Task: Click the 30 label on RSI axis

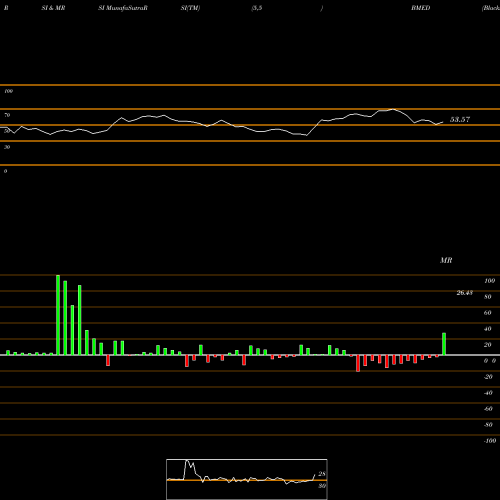Action: pos(7,147)
